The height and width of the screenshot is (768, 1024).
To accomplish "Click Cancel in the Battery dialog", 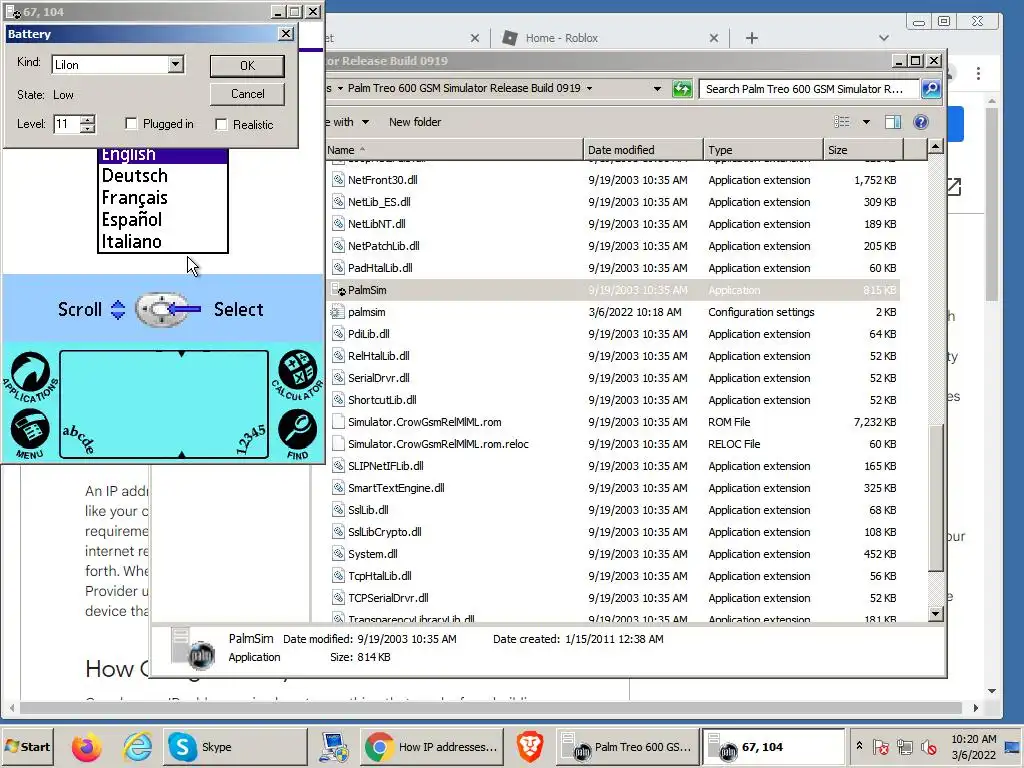I will tap(247, 93).
